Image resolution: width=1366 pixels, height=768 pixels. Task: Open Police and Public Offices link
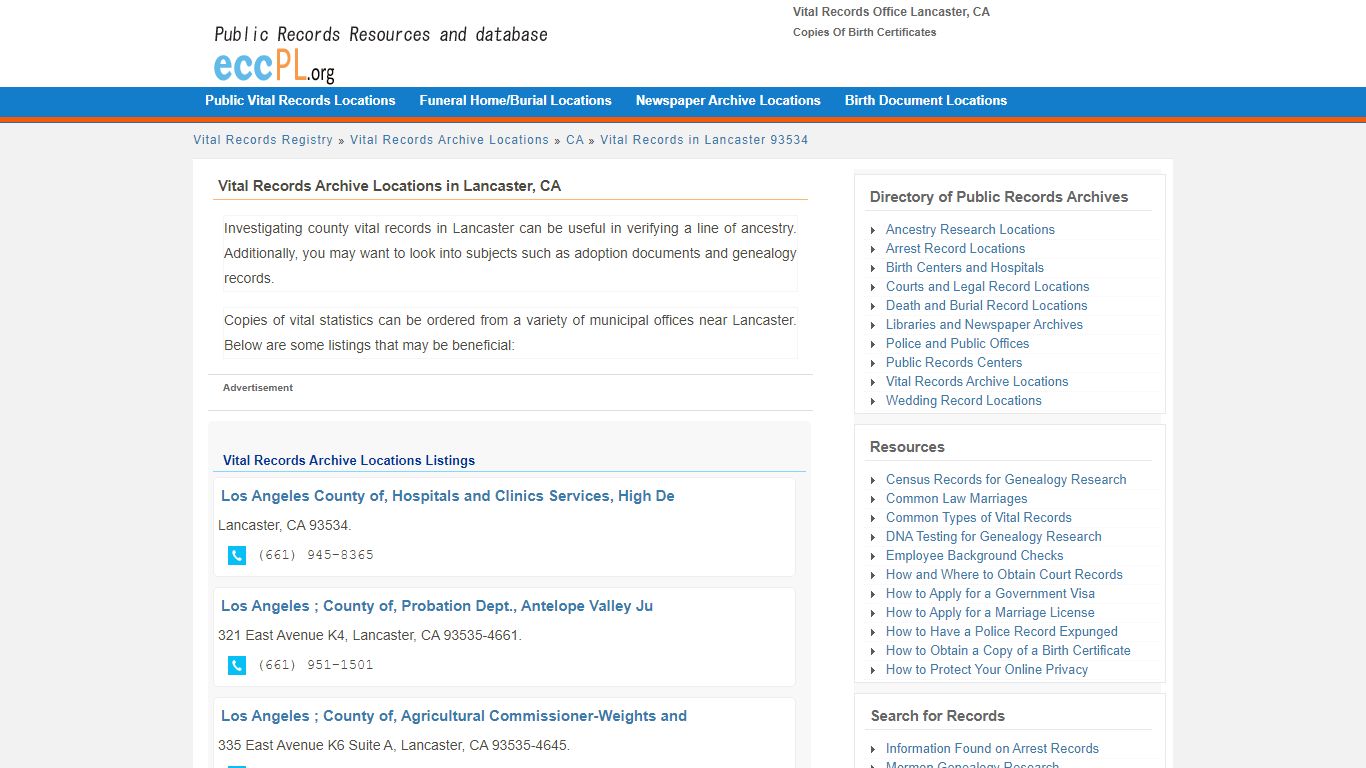(957, 343)
